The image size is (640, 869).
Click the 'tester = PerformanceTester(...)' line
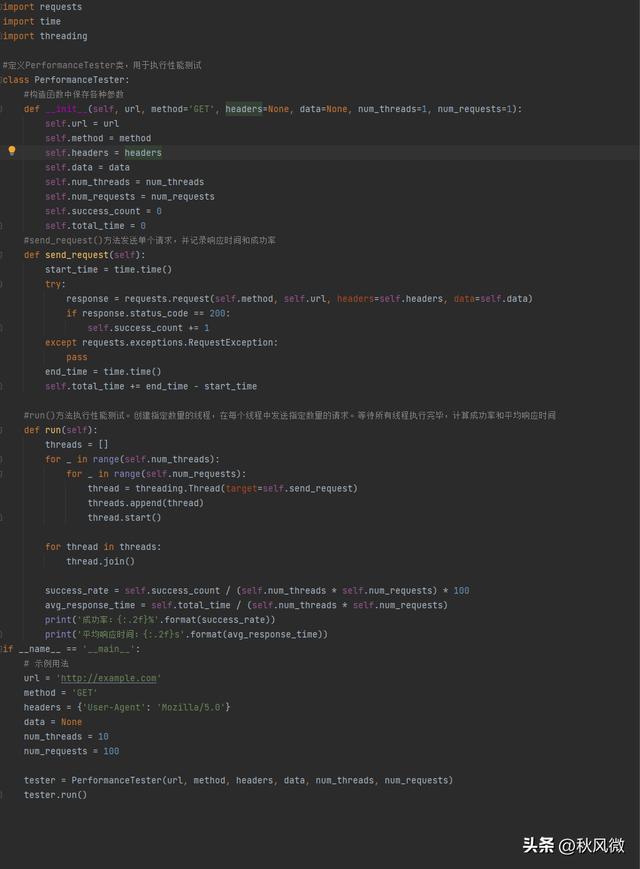click(238, 780)
